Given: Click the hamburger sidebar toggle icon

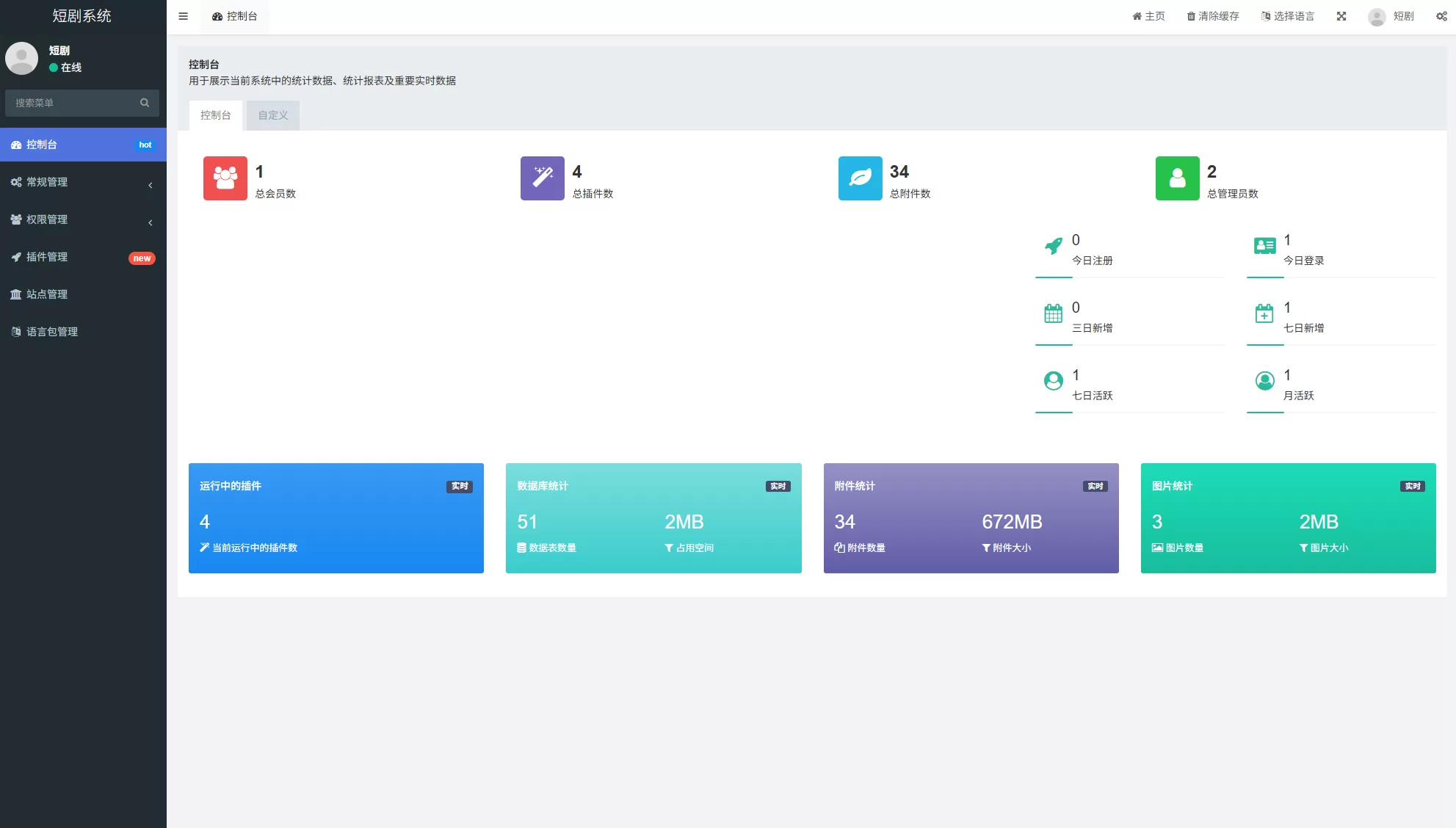Looking at the screenshot, I should click(x=184, y=16).
